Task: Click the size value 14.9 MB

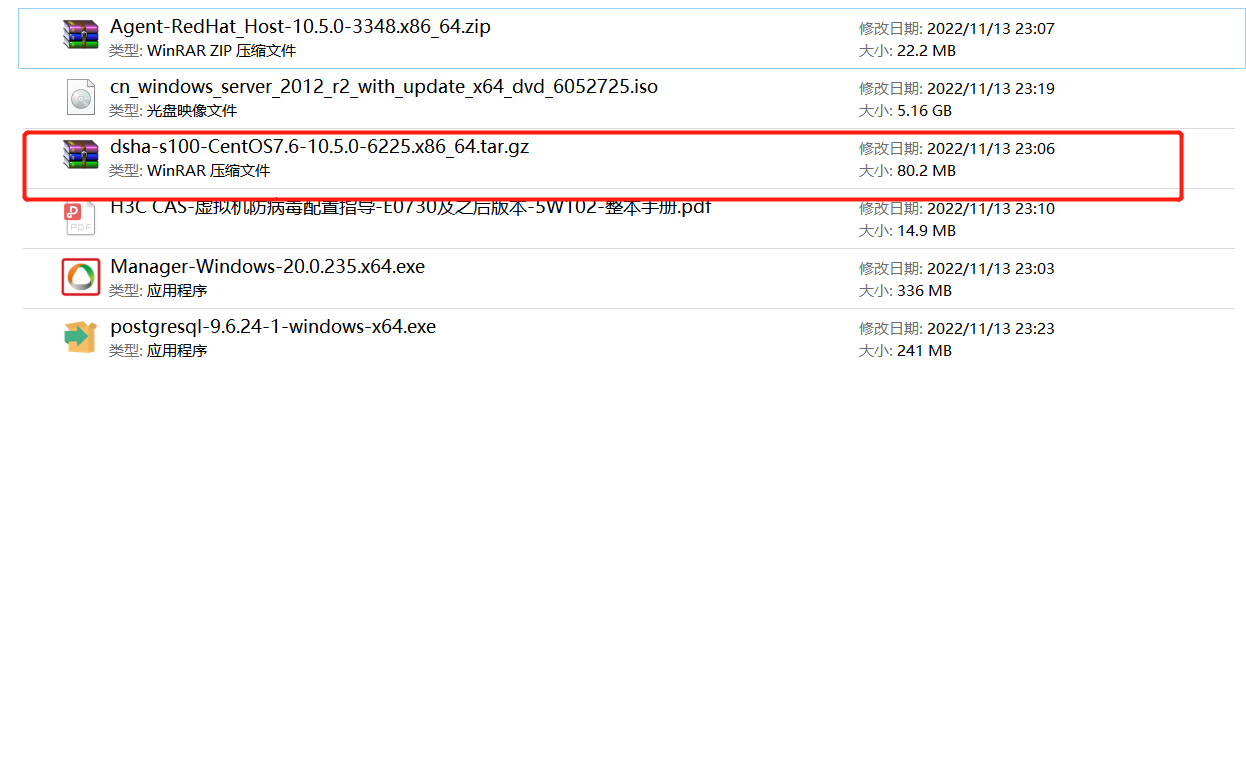Action: tap(926, 231)
